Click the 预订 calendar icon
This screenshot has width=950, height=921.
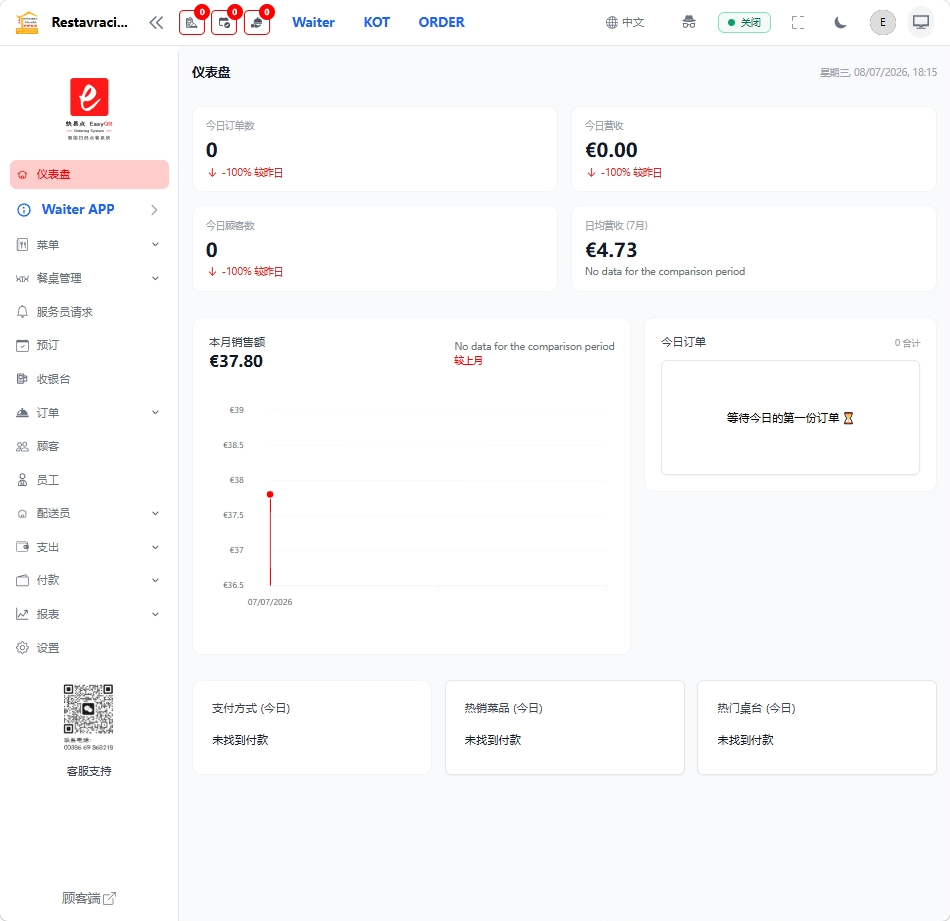coord(22,345)
